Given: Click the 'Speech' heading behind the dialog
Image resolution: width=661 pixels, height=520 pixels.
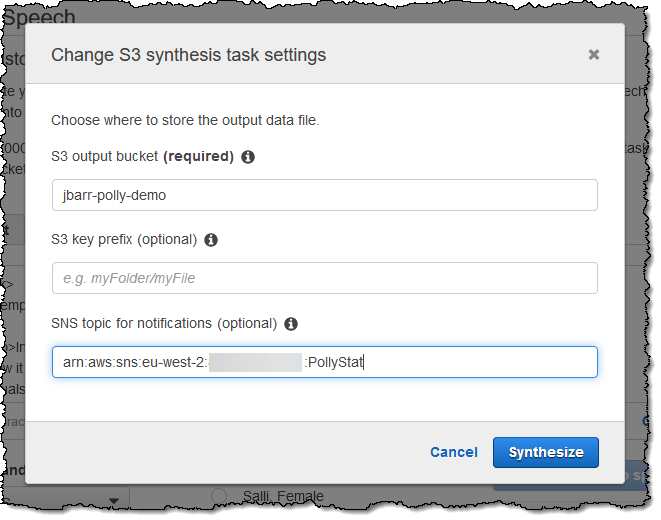Looking at the screenshot, I should (38, 15).
